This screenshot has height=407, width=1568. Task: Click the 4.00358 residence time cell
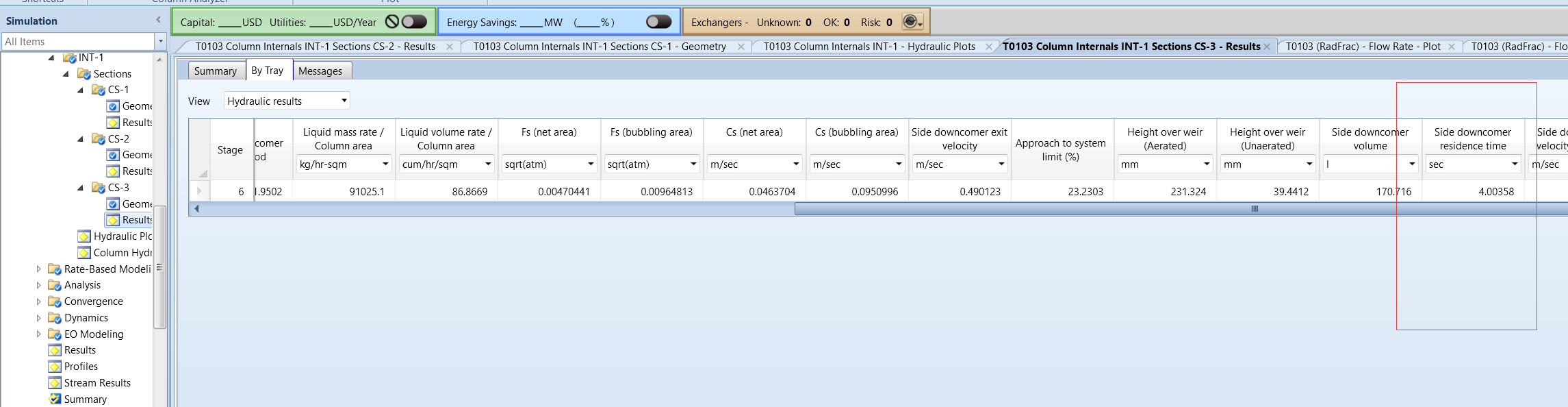[1473, 191]
